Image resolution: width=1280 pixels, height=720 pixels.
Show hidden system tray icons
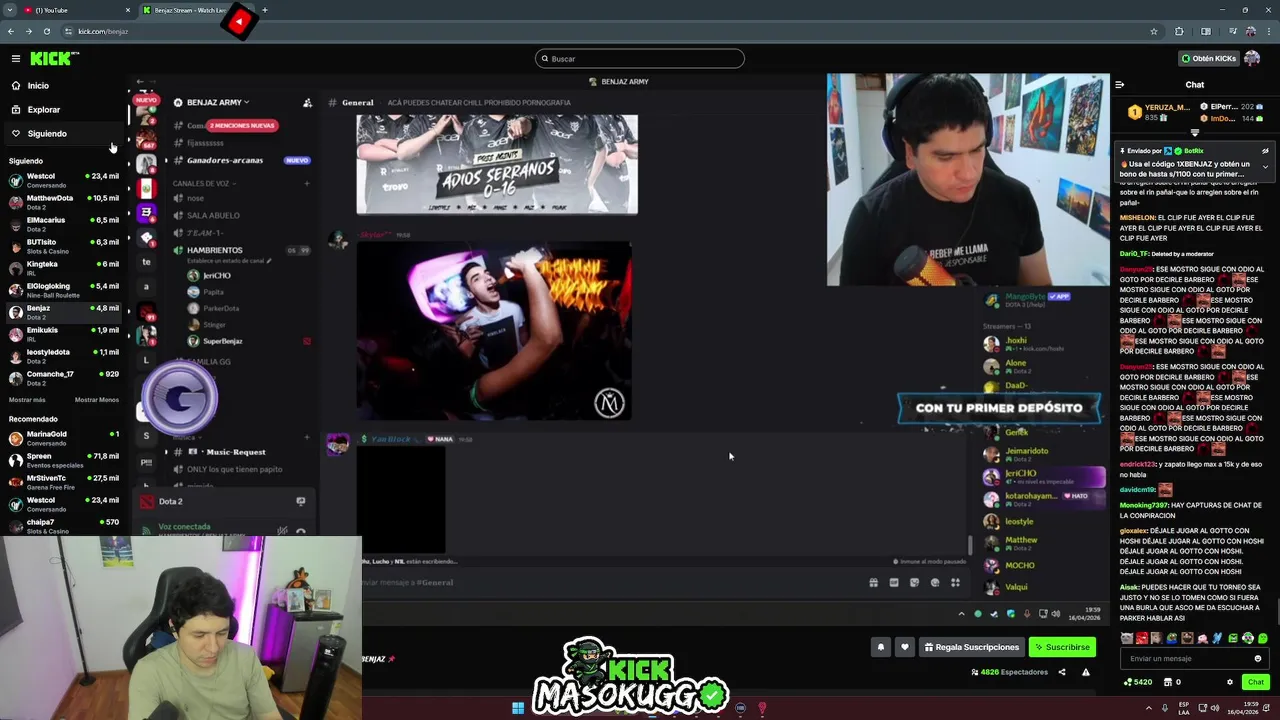(x=1148, y=708)
